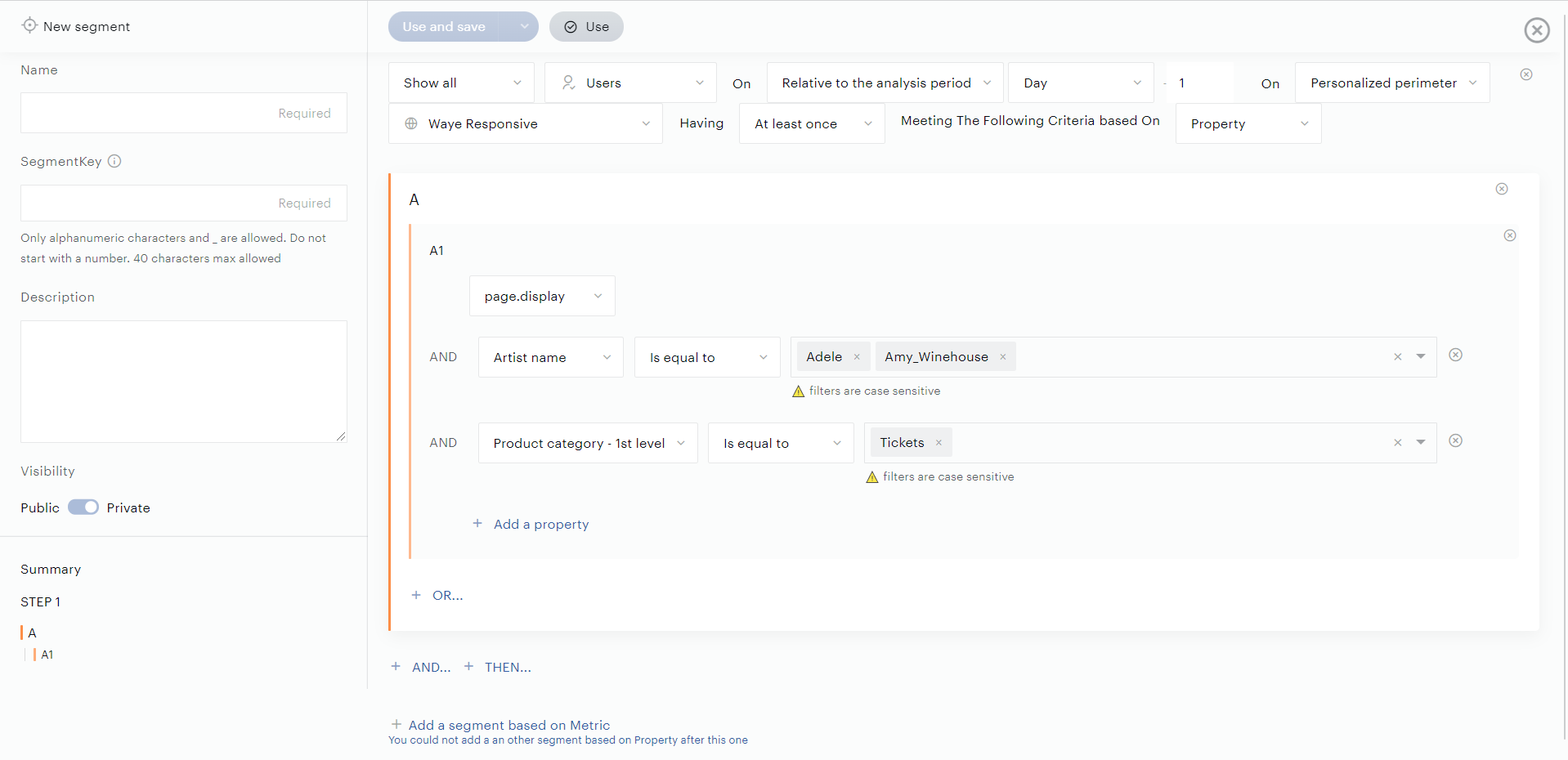Screen dimensions: 1568x760
Task: Select A1 in the Summary tree
Action: click(47, 655)
